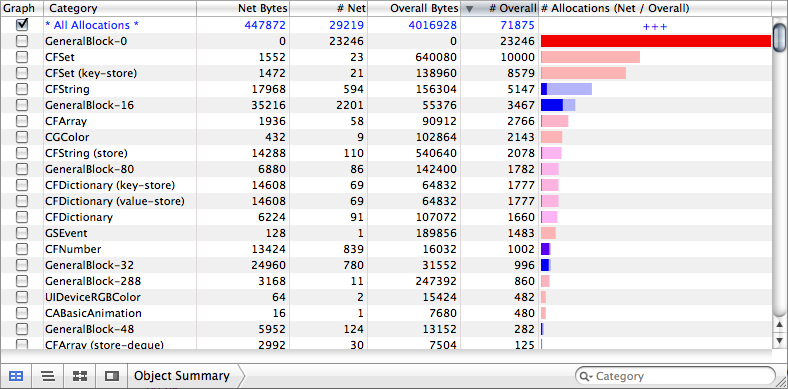Click the +++ indicator in All Allocations row

[x=655, y=26]
